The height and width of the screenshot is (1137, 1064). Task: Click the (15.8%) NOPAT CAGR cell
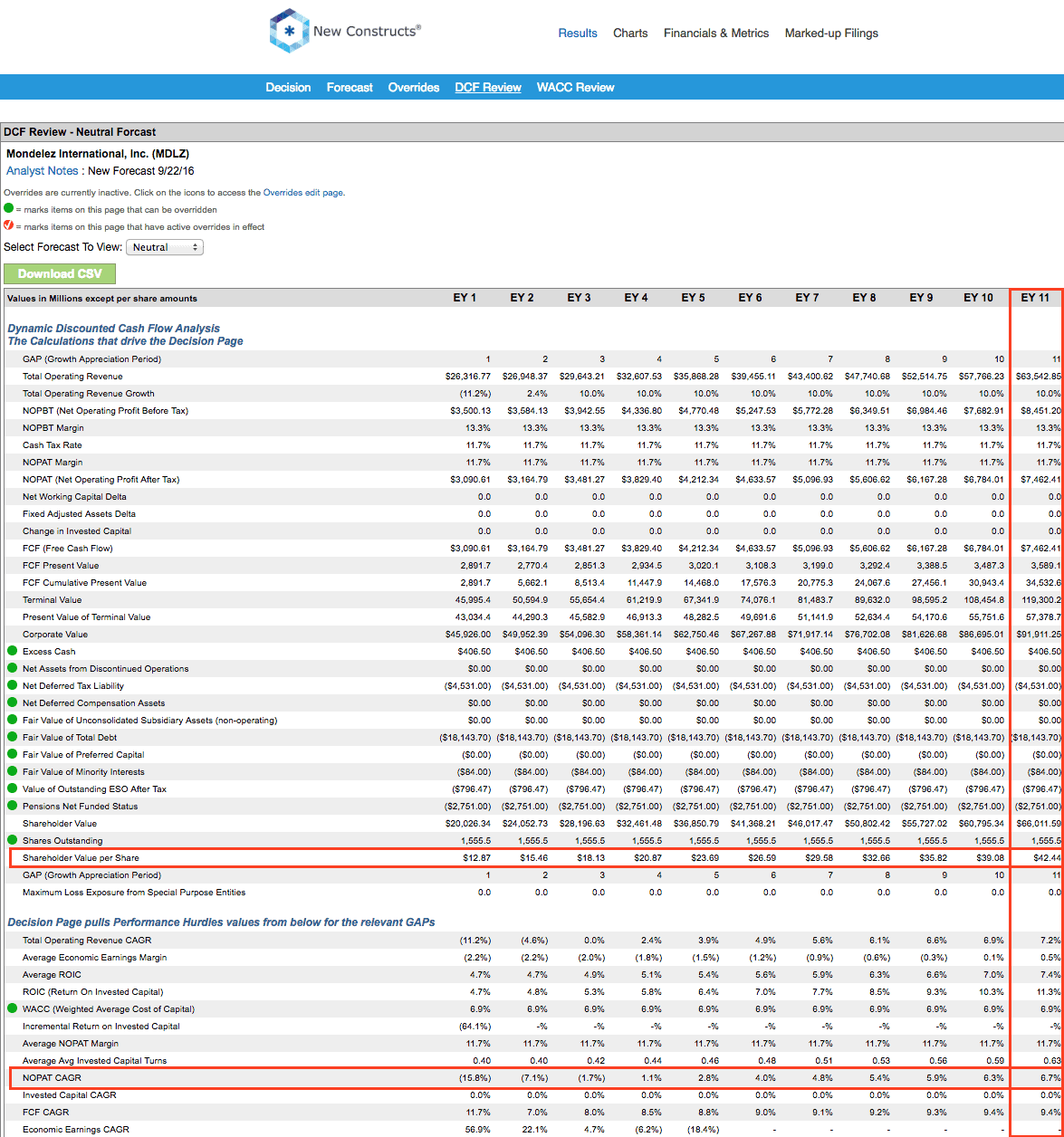click(474, 1078)
